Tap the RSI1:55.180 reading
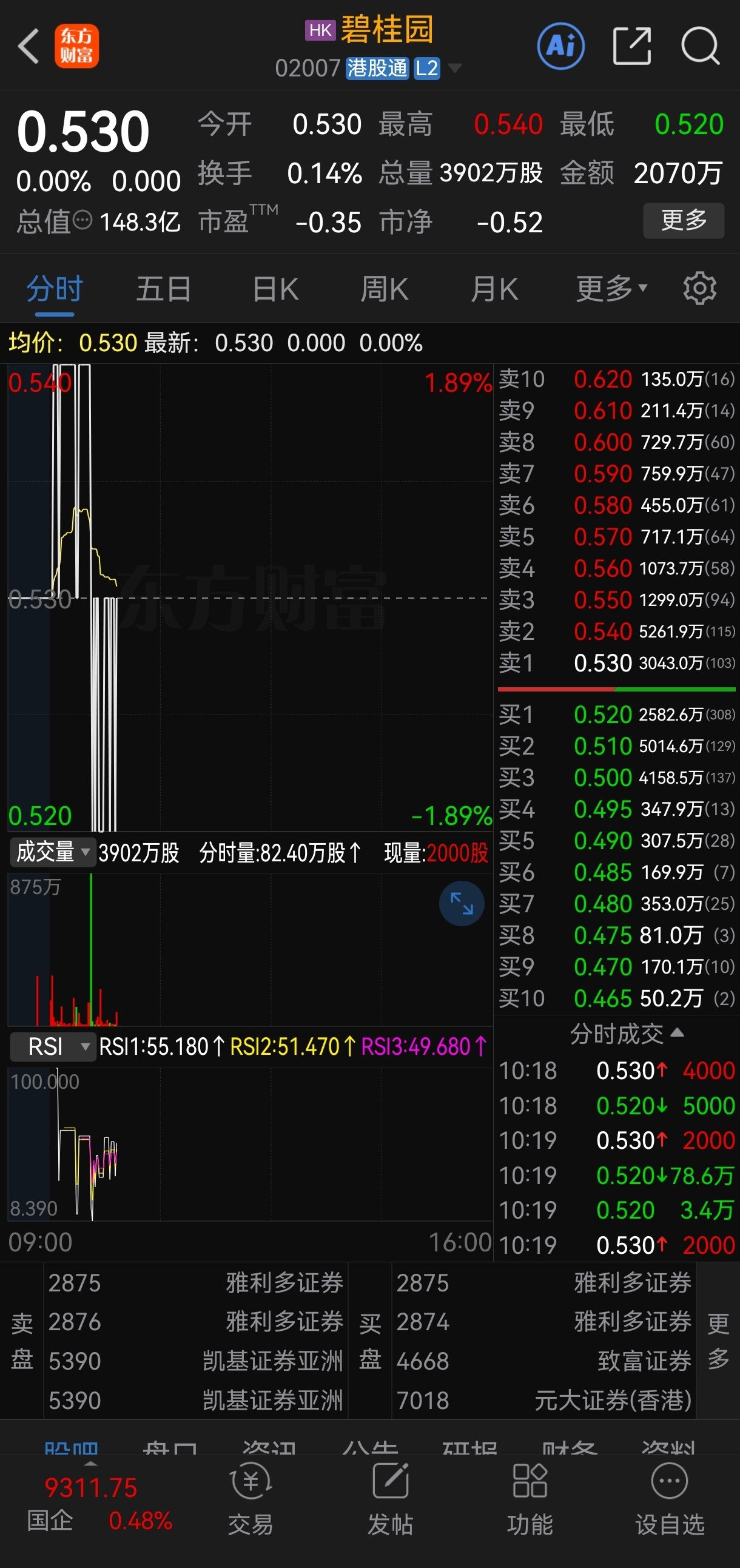Viewport: 740px width, 1568px height. 162,1046
